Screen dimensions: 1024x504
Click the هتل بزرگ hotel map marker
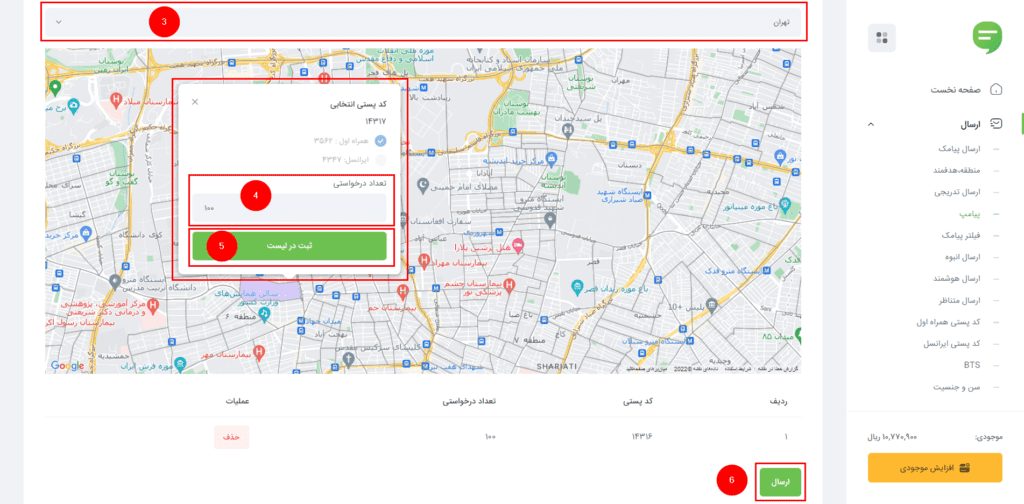518,245
